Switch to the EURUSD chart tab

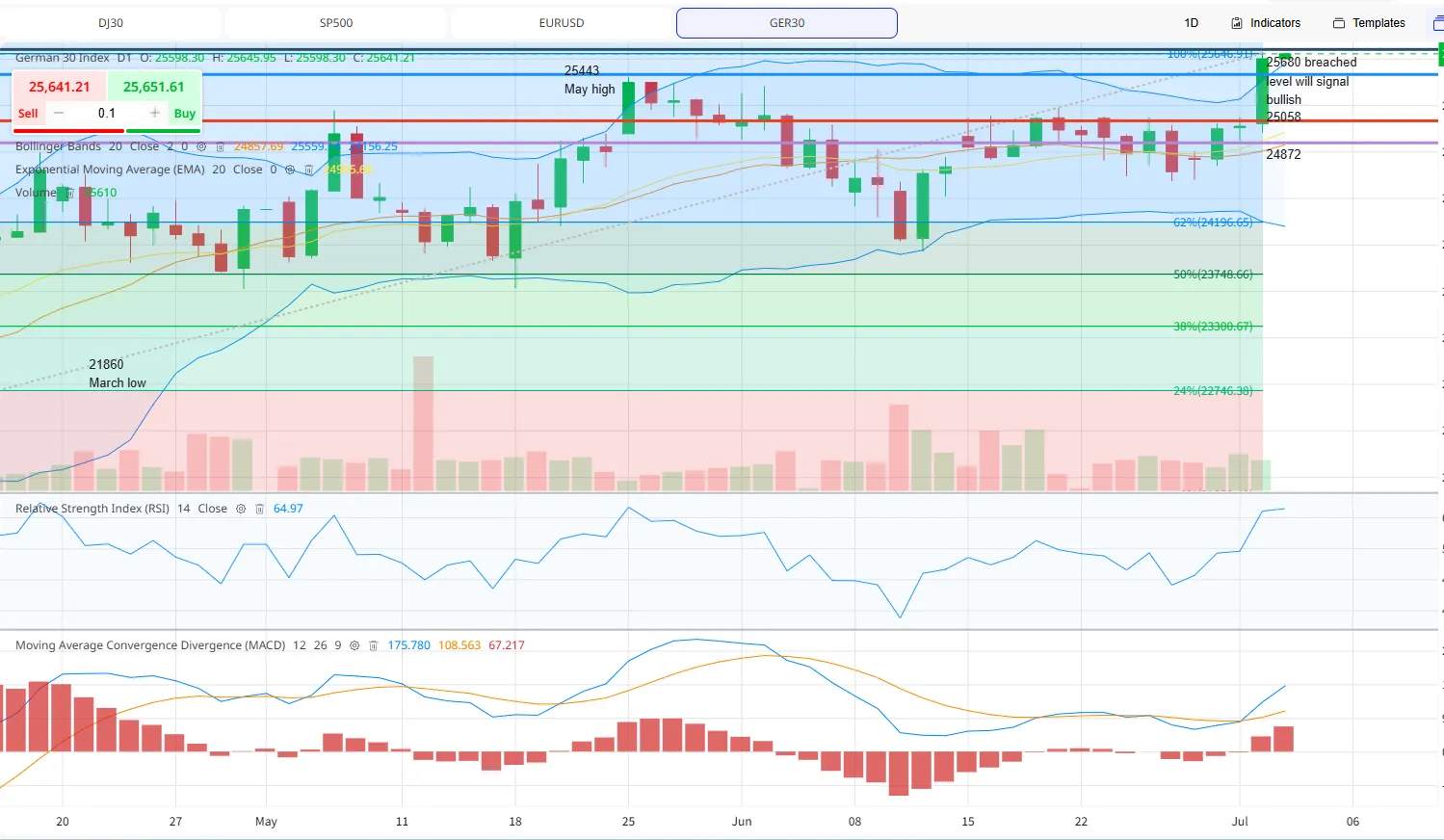click(x=562, y=23)
